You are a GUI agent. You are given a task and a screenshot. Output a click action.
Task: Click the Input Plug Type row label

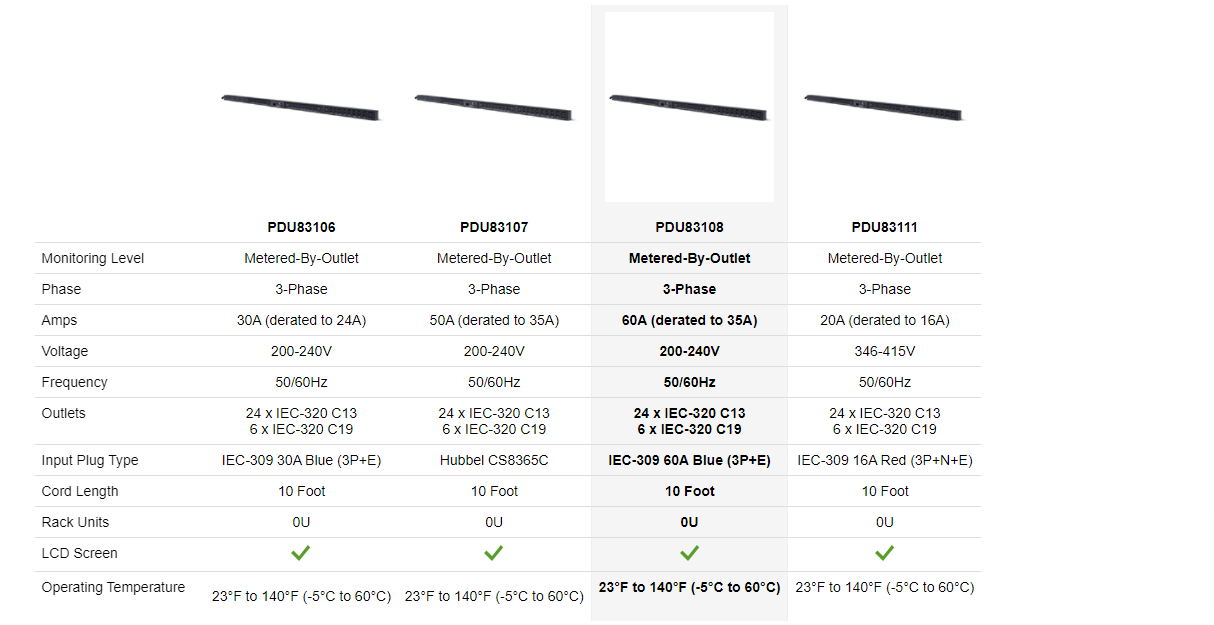click(x=90, y=460)
